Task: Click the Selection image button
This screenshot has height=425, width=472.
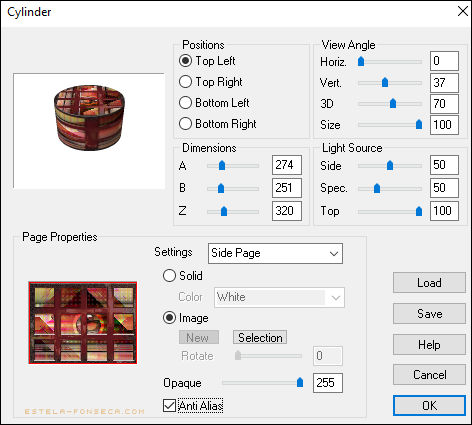Action: pyautogui.click(x=260, y=337)
